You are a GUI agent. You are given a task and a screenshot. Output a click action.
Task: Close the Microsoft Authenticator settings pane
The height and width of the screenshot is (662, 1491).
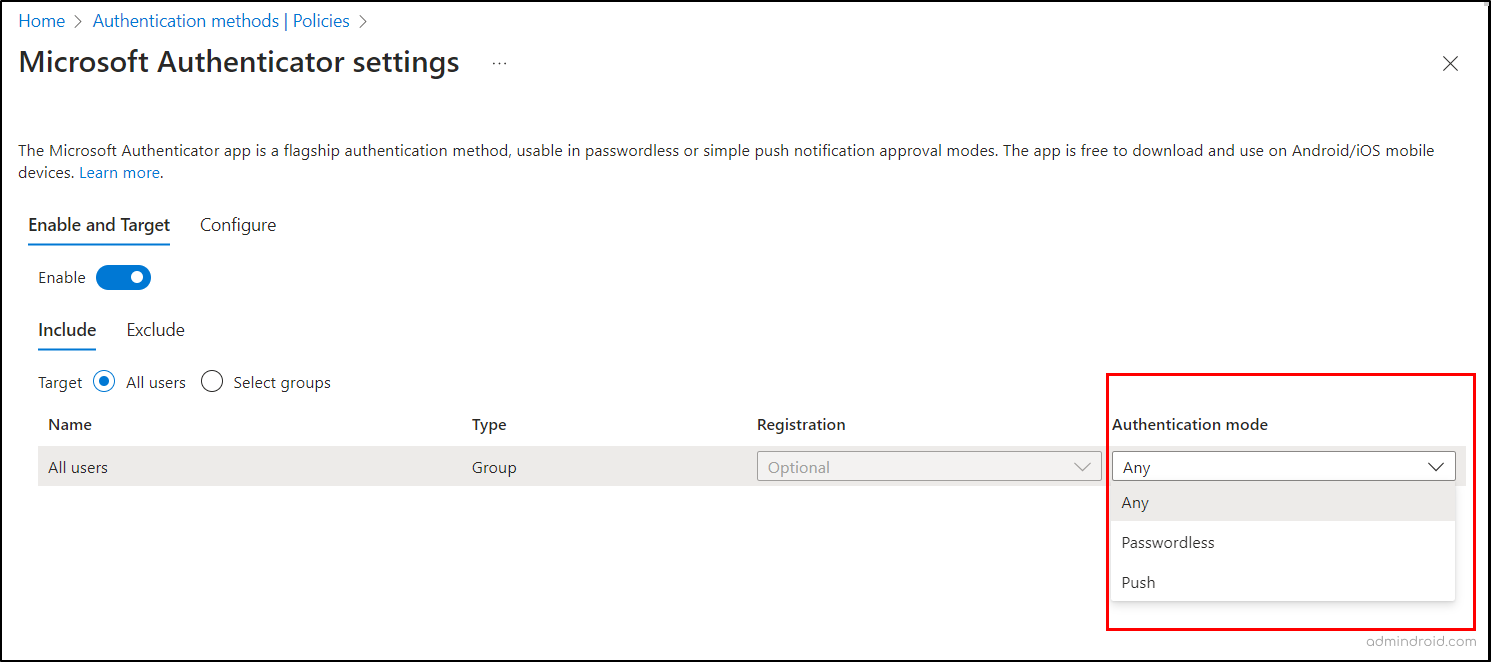coord(1451,63)
